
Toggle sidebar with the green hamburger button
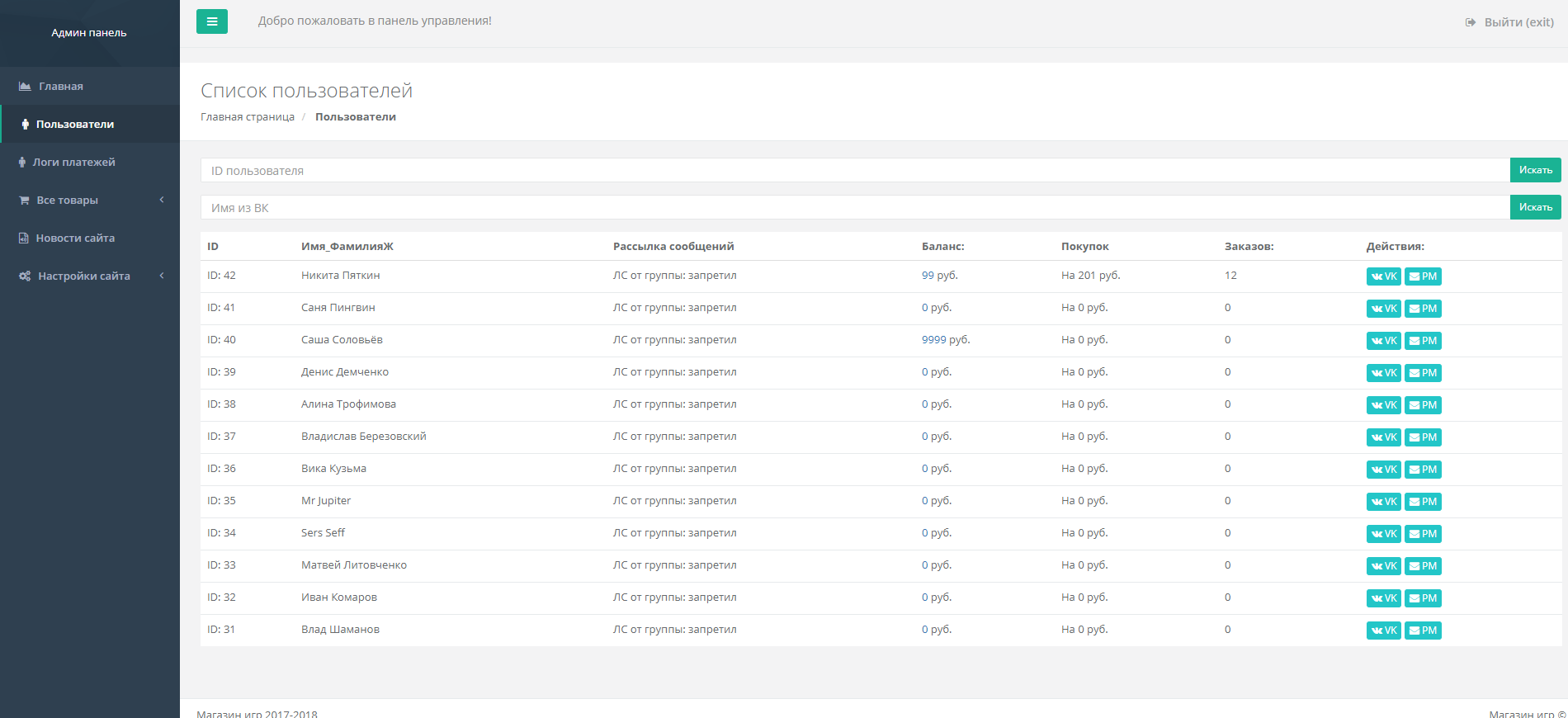212,21
